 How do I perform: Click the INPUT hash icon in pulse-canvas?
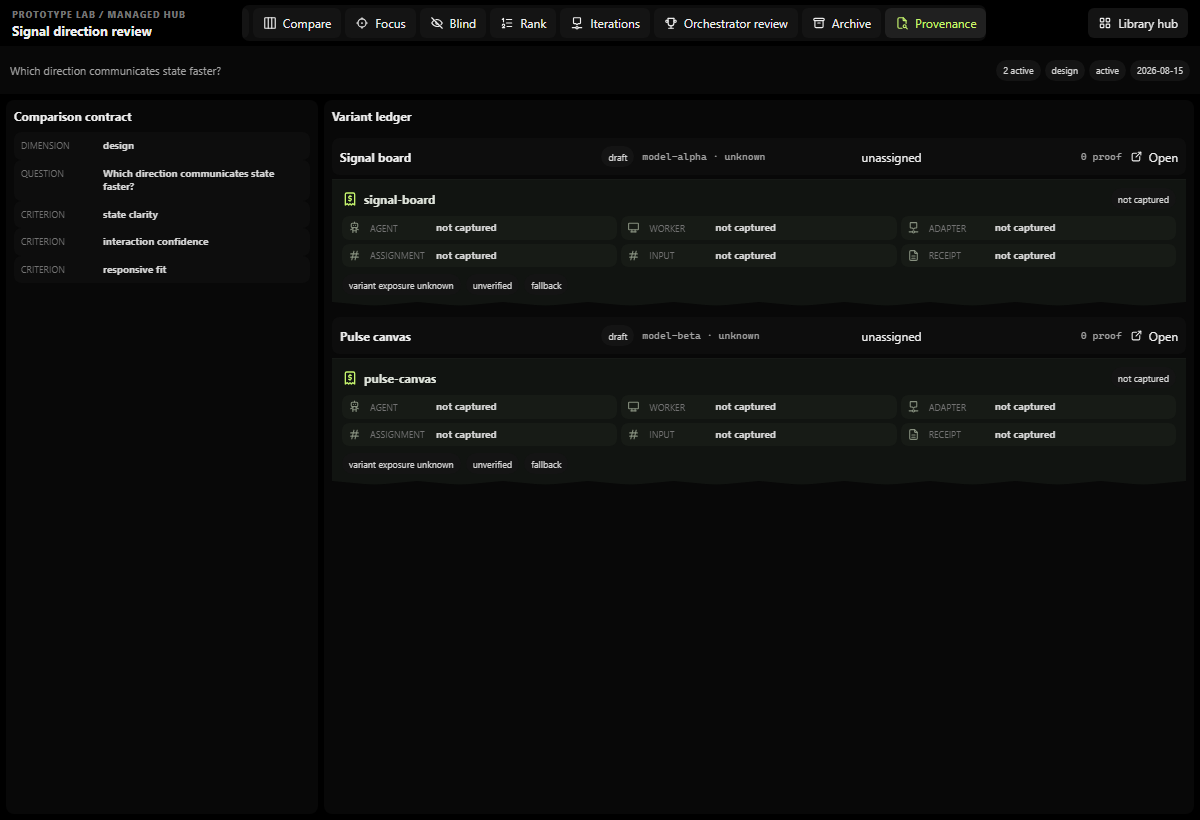[633, 435]
